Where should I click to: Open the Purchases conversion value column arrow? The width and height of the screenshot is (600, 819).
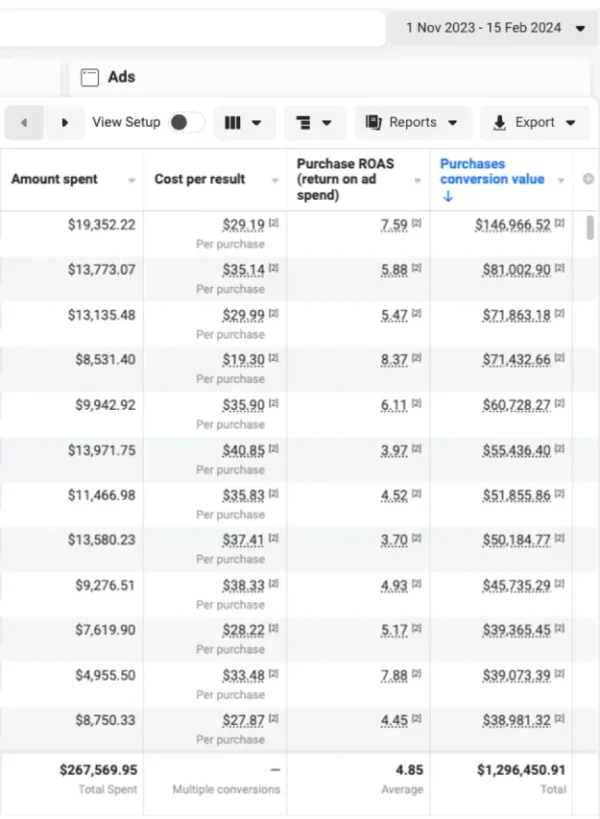tap(560, 180)
